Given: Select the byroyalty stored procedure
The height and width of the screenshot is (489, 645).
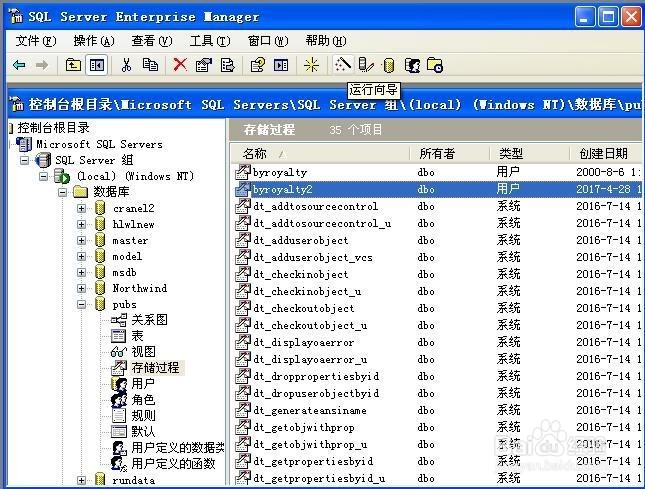Looking at the screenshot, I should tap(280, 173).
